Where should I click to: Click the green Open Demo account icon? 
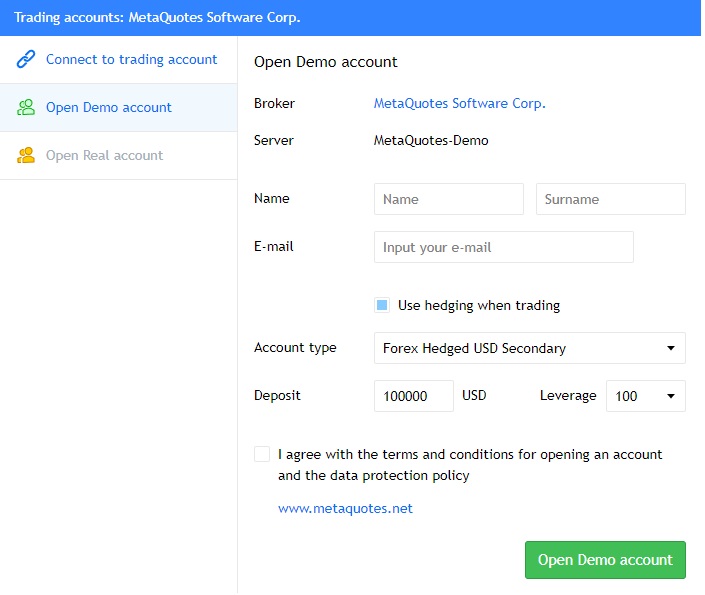pos(26,108)
